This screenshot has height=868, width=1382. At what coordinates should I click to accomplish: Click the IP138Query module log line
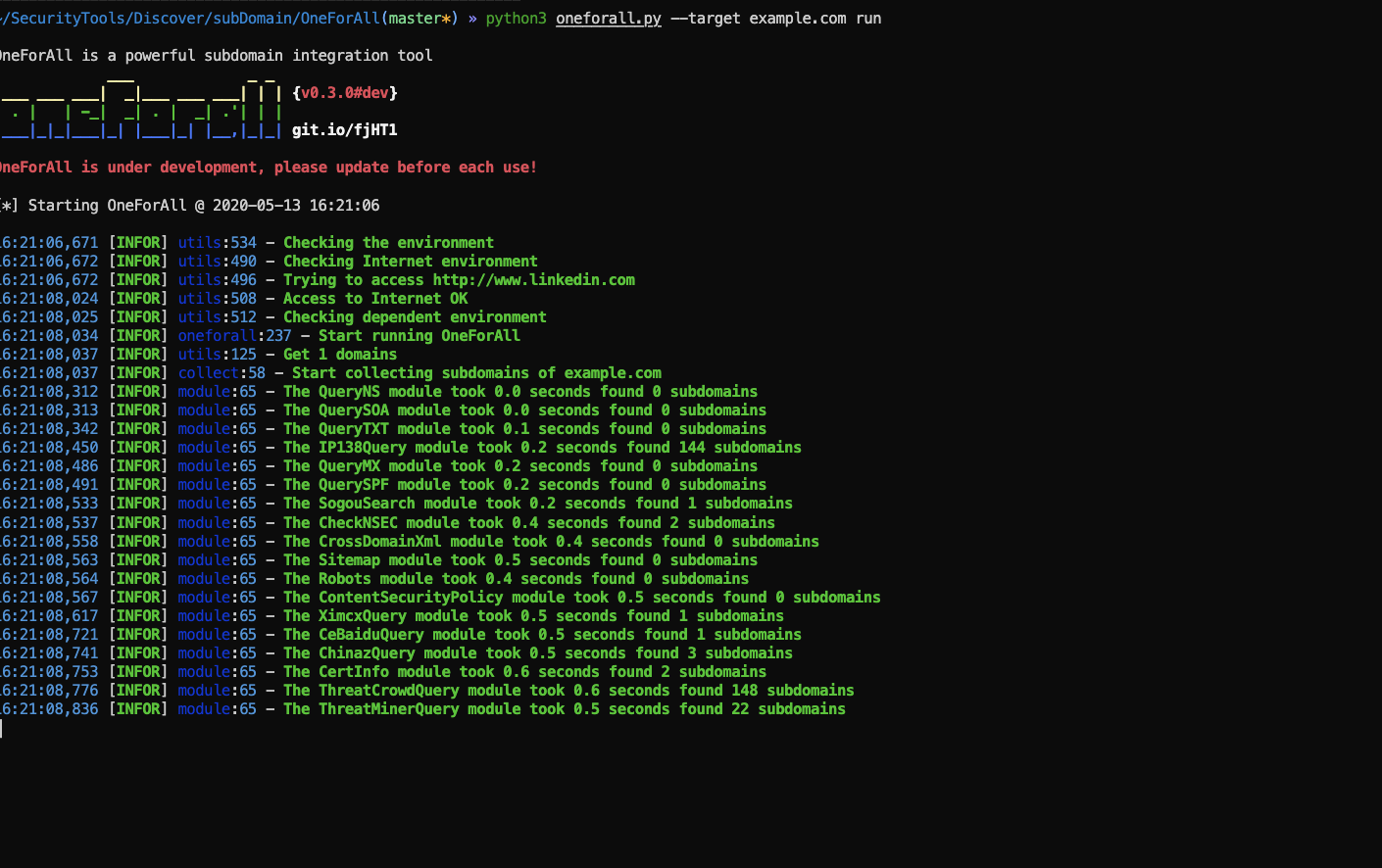click(542, 448)
